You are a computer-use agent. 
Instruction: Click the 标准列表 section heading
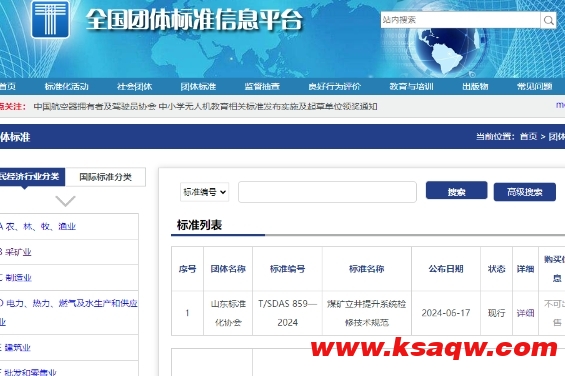(x=199, y=225)
